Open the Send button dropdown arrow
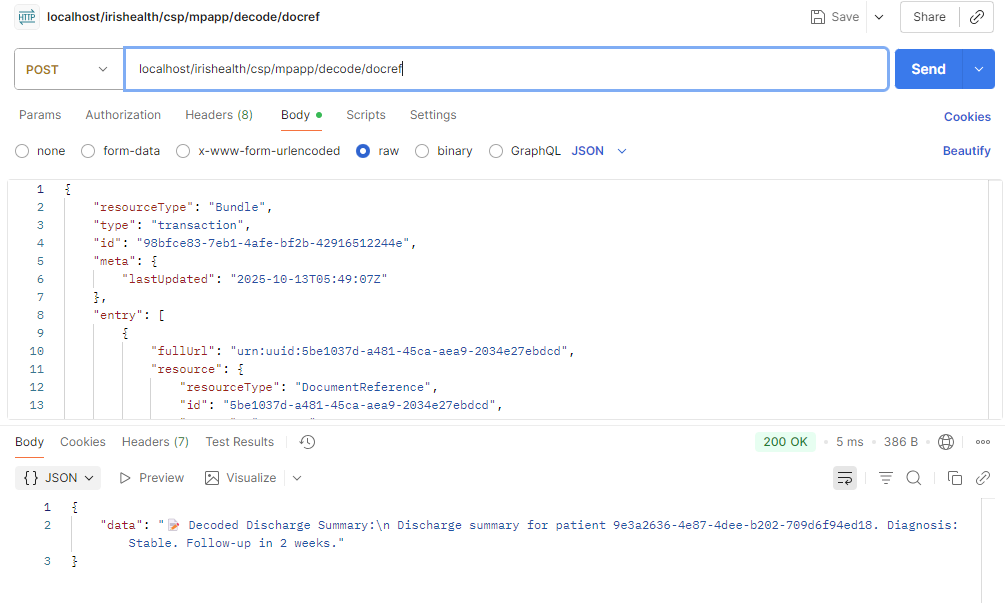The image size is (1005, 603). 978,69
